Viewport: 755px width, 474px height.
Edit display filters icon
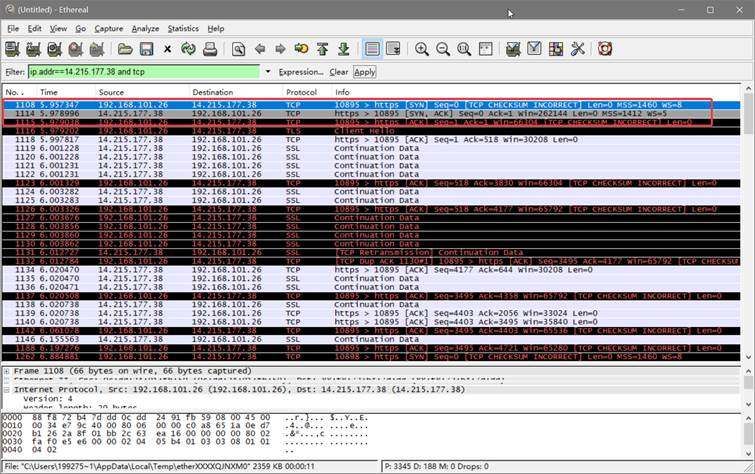coord(534,49)
